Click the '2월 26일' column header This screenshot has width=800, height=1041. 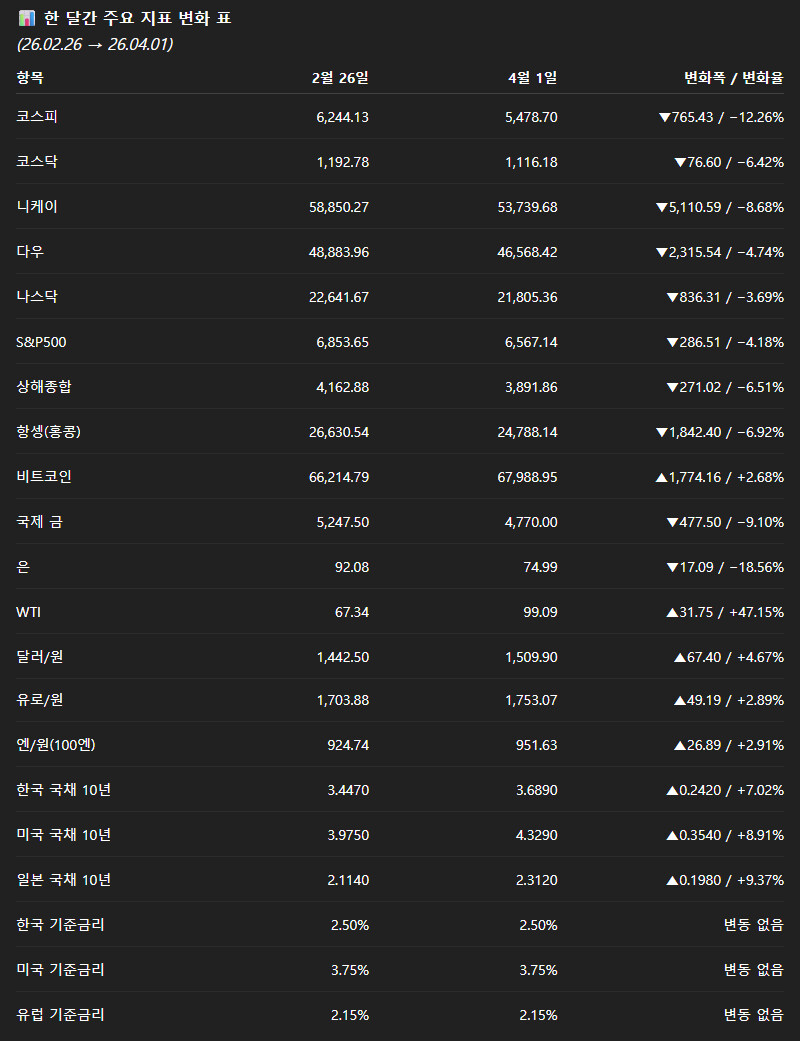pos(340,78)
